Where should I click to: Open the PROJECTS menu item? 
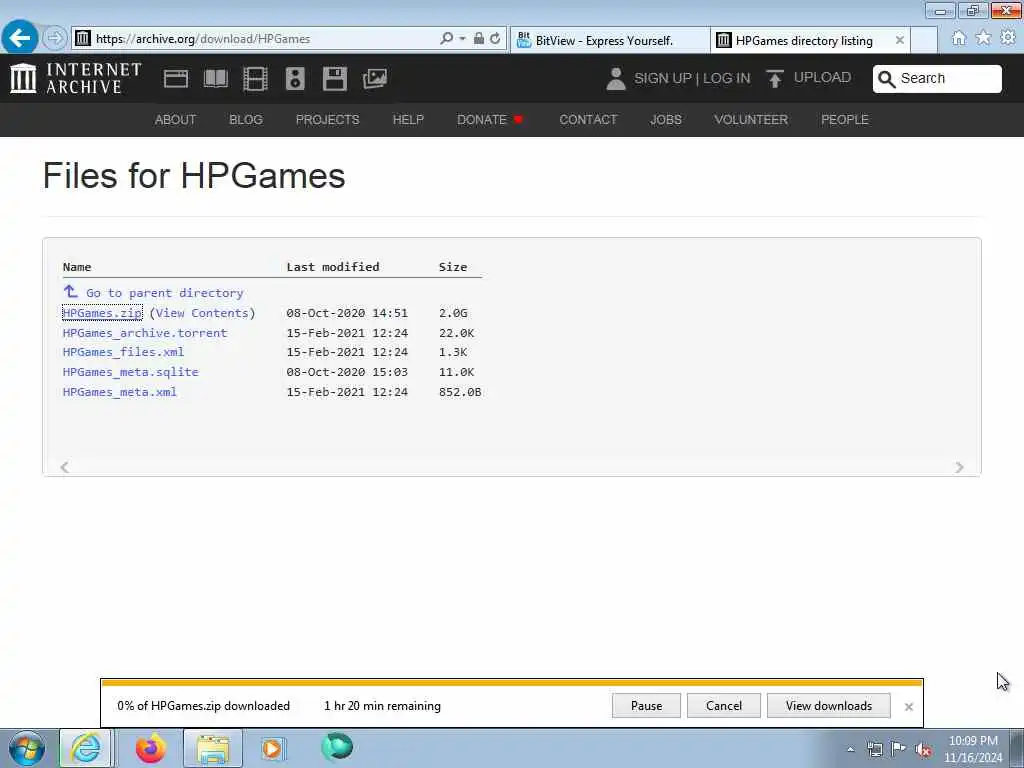coord(327,120)
